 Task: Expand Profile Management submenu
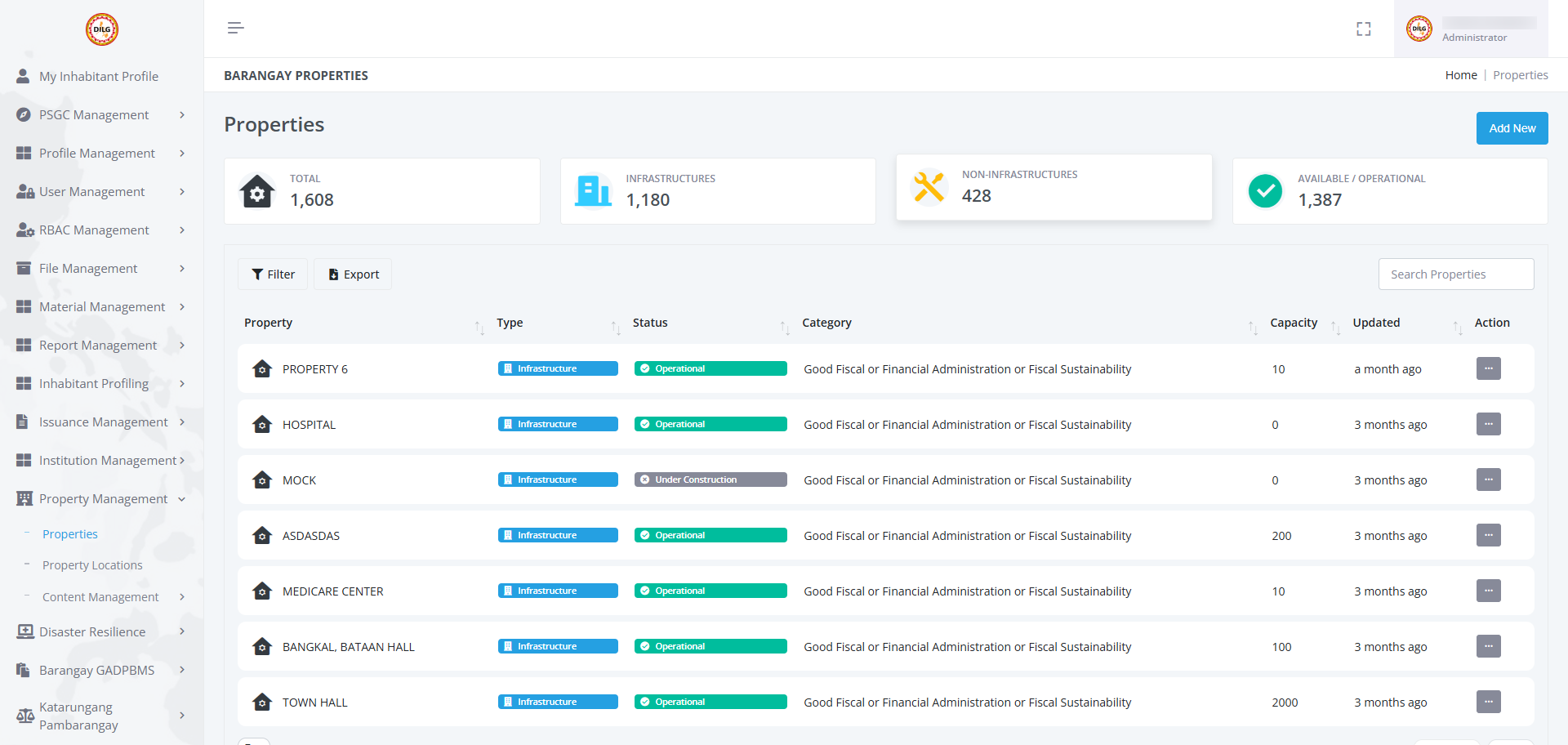coord(182,153)
